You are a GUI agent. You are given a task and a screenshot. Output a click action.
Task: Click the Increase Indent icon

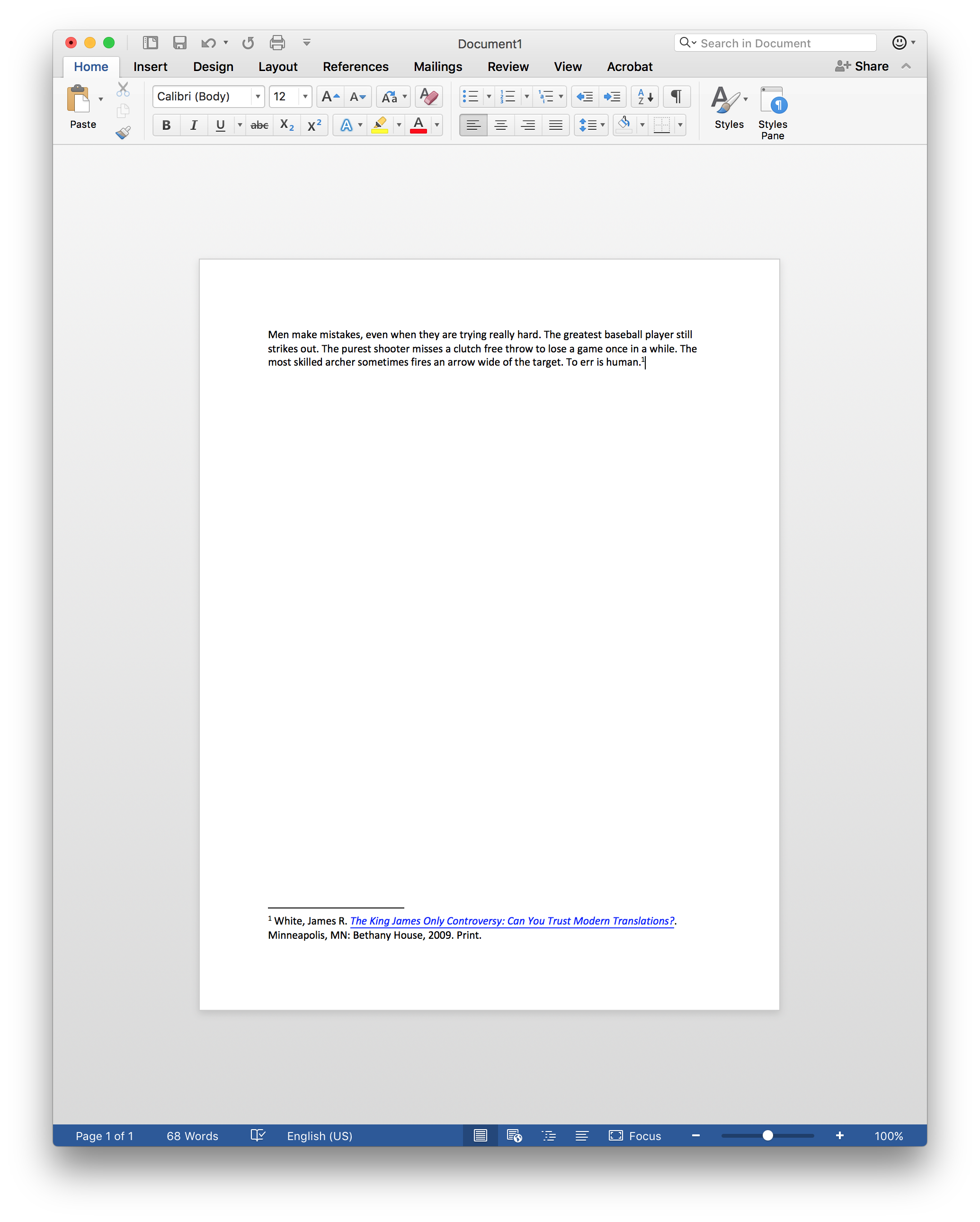pos(612,96)
